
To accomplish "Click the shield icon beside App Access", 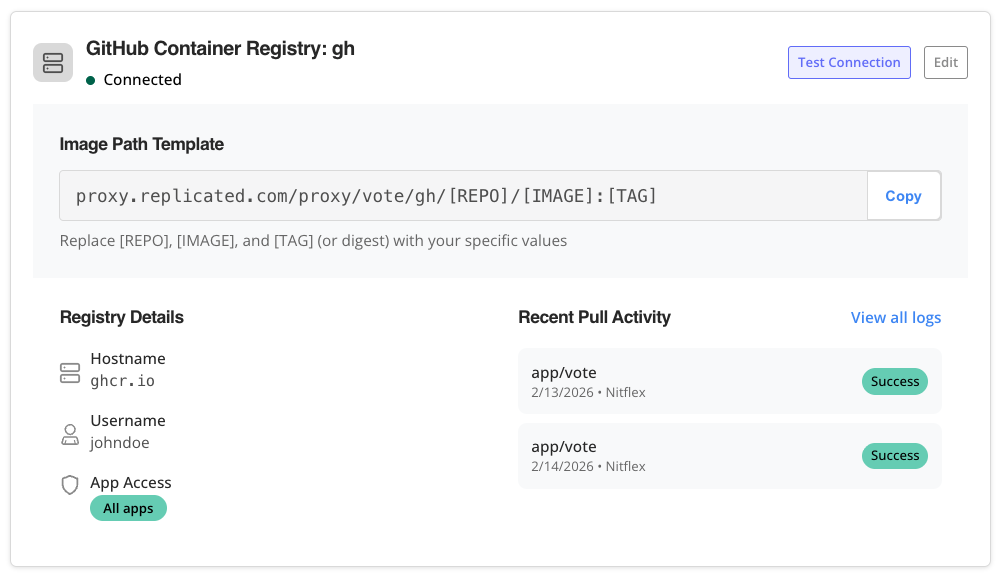I will point(69,485).
